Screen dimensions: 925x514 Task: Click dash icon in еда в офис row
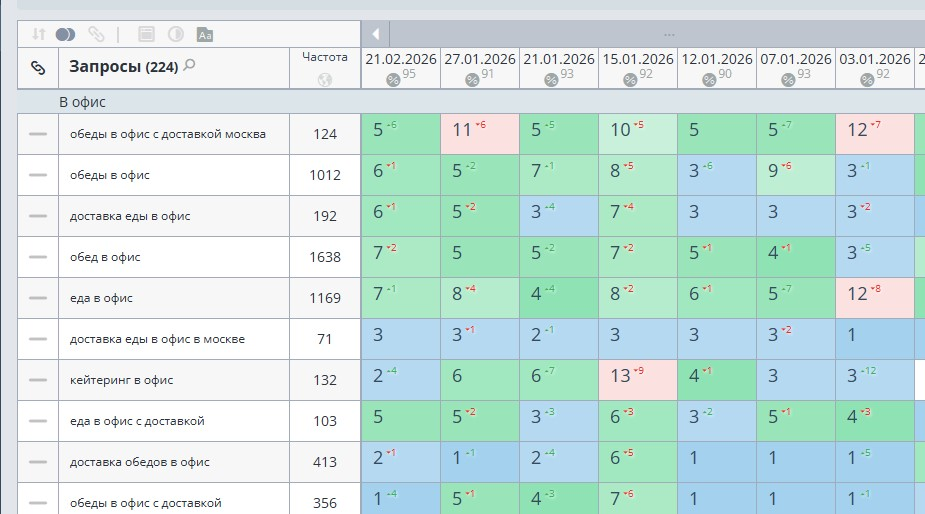(x=38, y=298)
